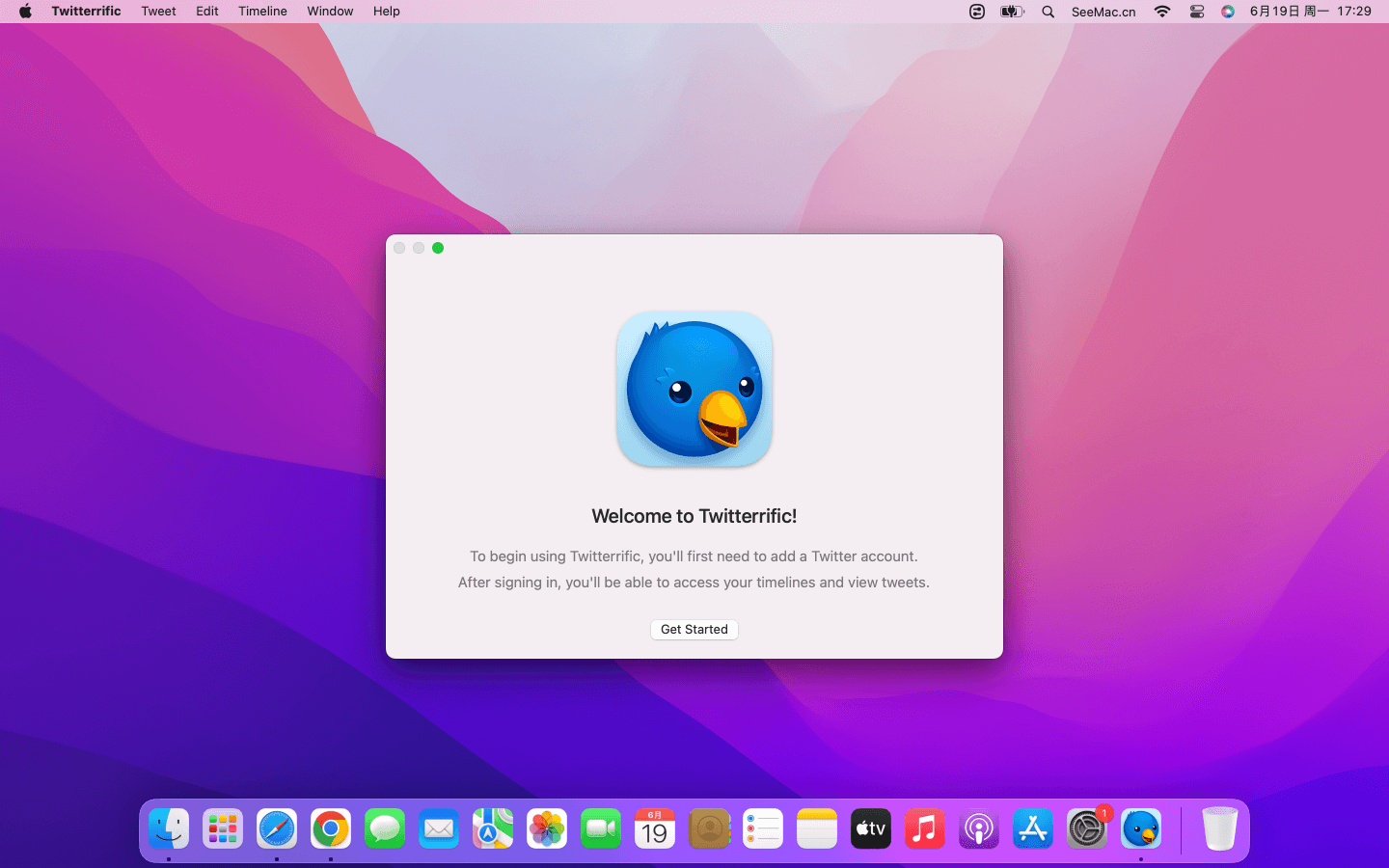Open Notes from the Dock
This screenshot has height=868, width=1389.
(x=817, y=828)
